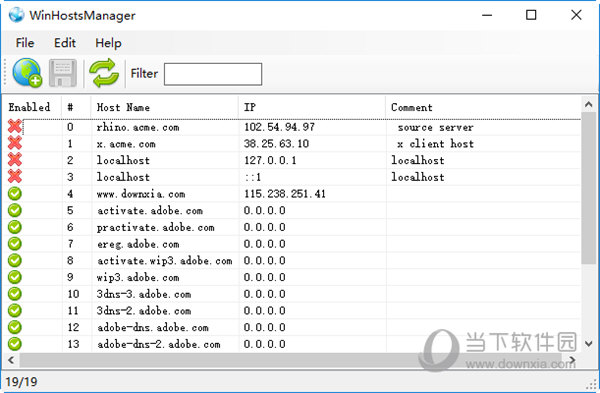Click the horizontal scrollbar left arrow
Image resolution: width=600 pixels, height=393 pixels.
click(x=11, y=360)
